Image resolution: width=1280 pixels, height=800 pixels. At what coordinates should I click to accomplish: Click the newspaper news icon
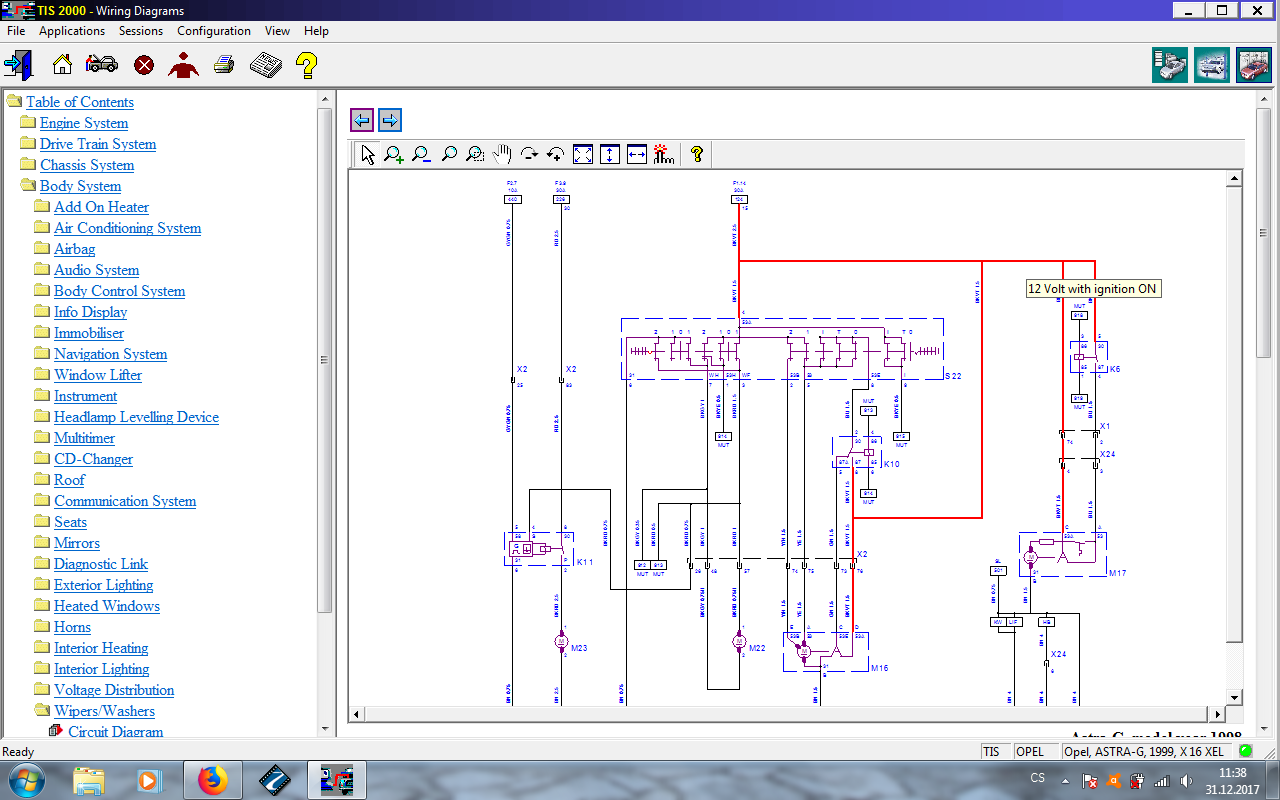[x=265, y=65]
